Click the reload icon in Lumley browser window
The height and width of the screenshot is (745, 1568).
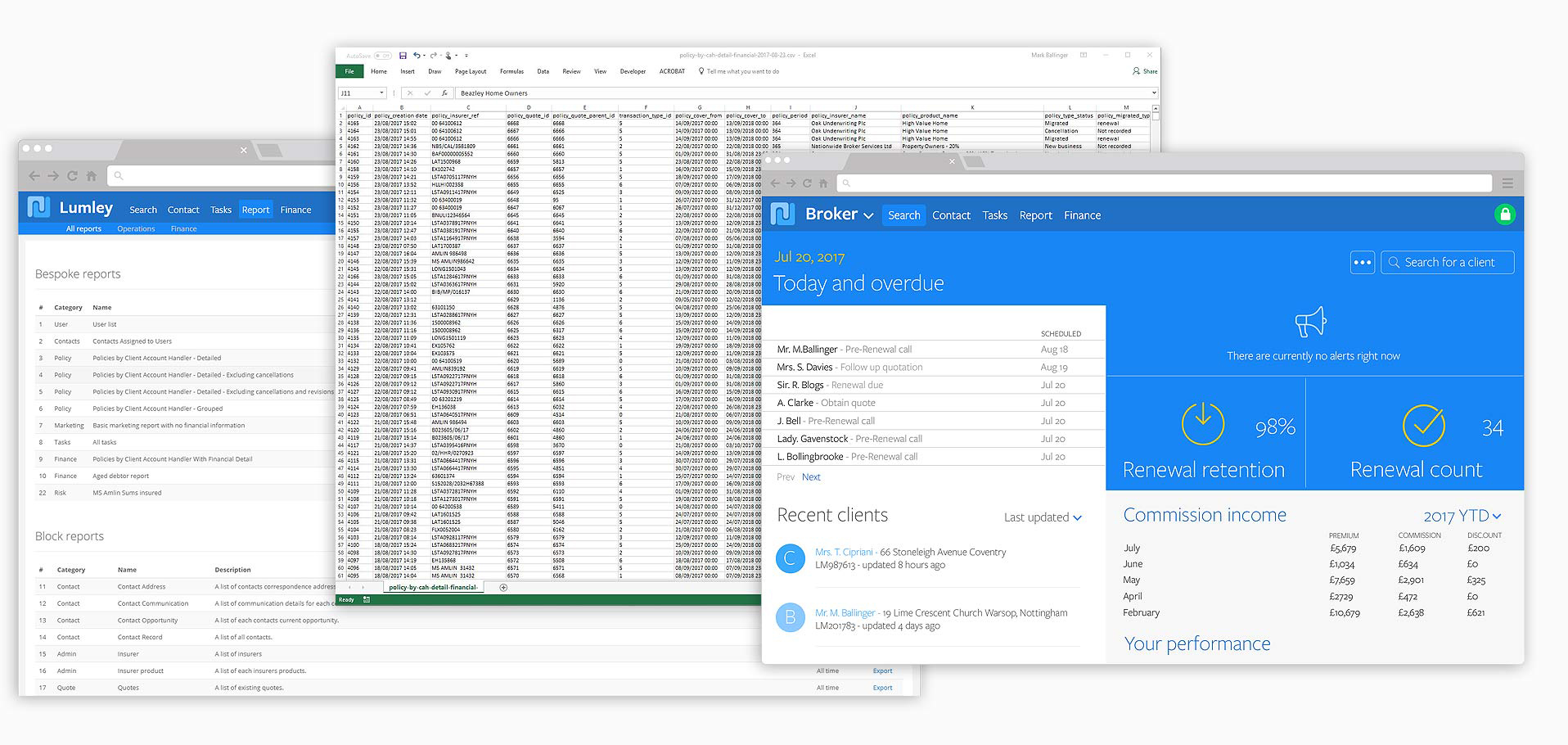point(72,176)
